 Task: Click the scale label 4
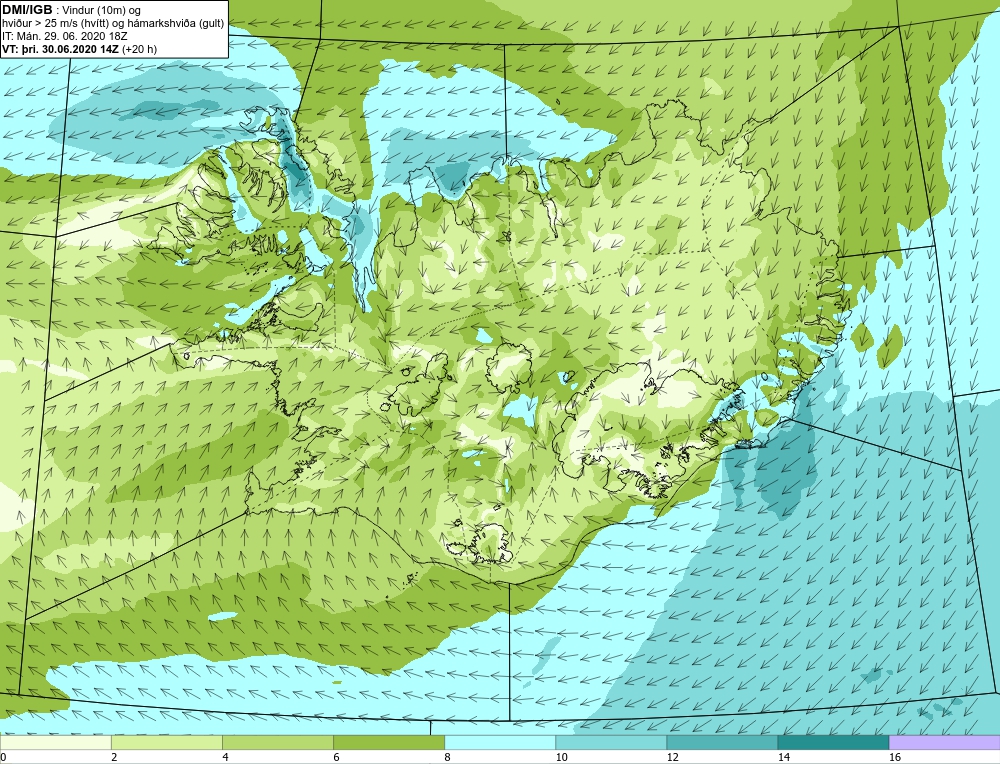[x=226, y=757]
